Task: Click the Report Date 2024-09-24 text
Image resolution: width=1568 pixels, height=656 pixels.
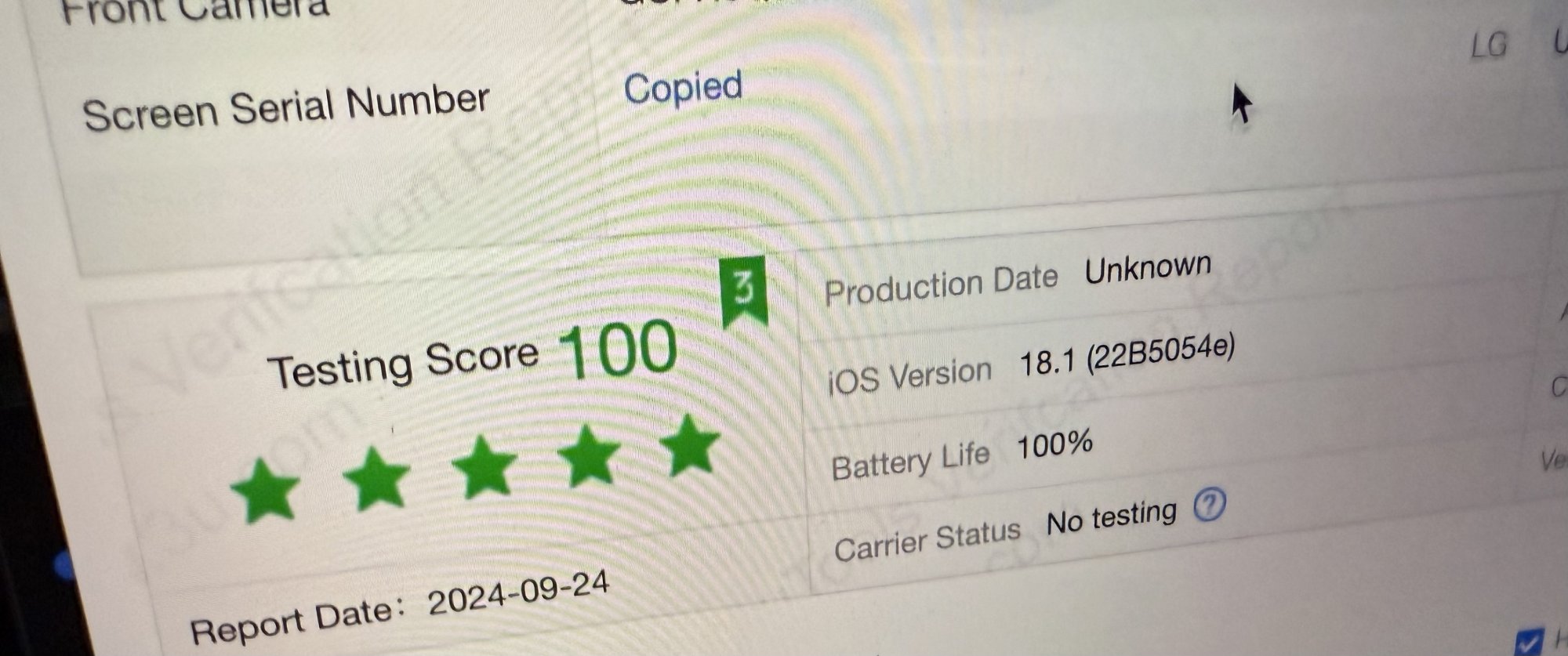Action: [400, 608]
